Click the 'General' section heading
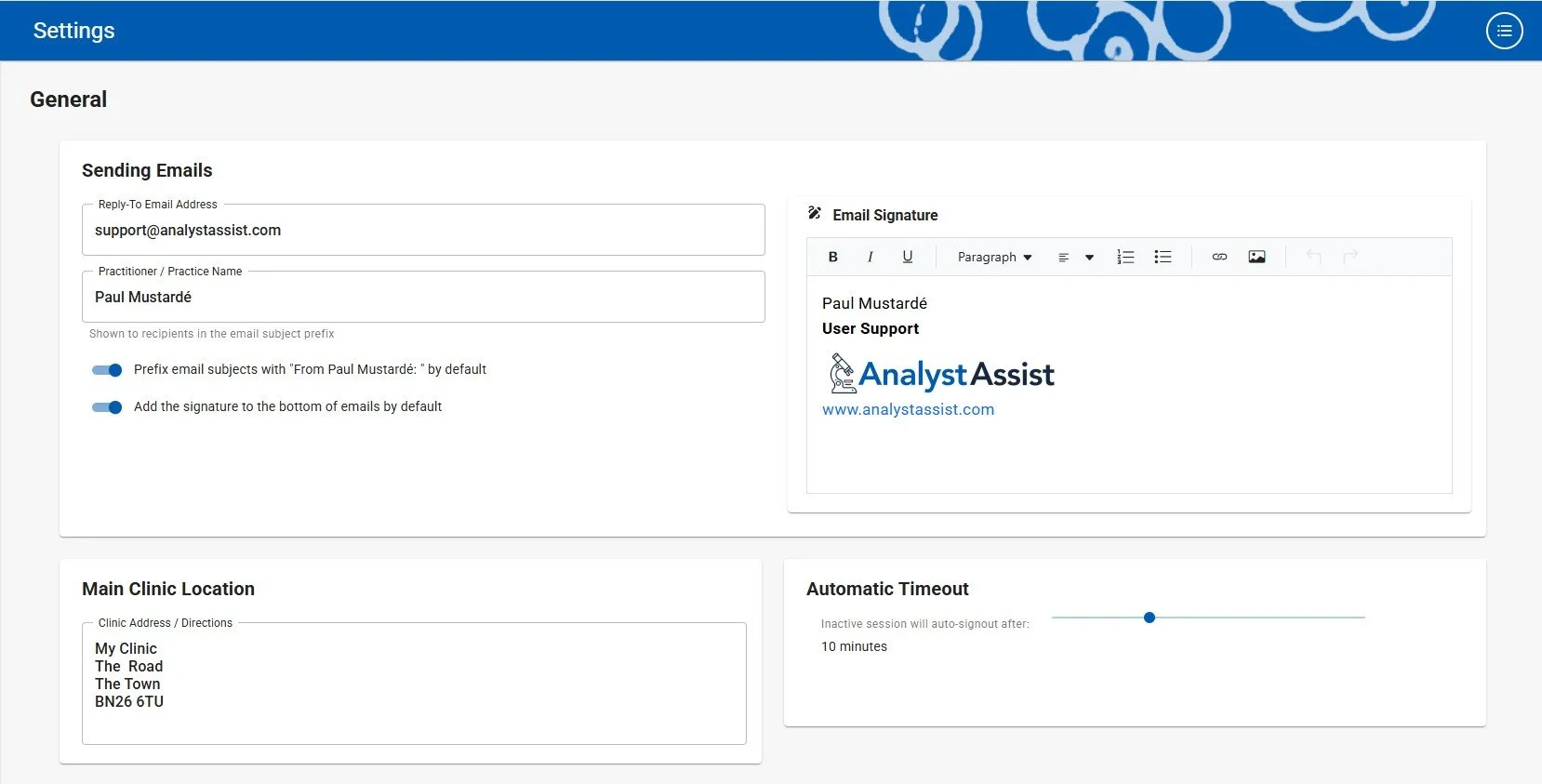Image resolution: width=1542 pixels, height=784 pixels. [x=68, y=100]
